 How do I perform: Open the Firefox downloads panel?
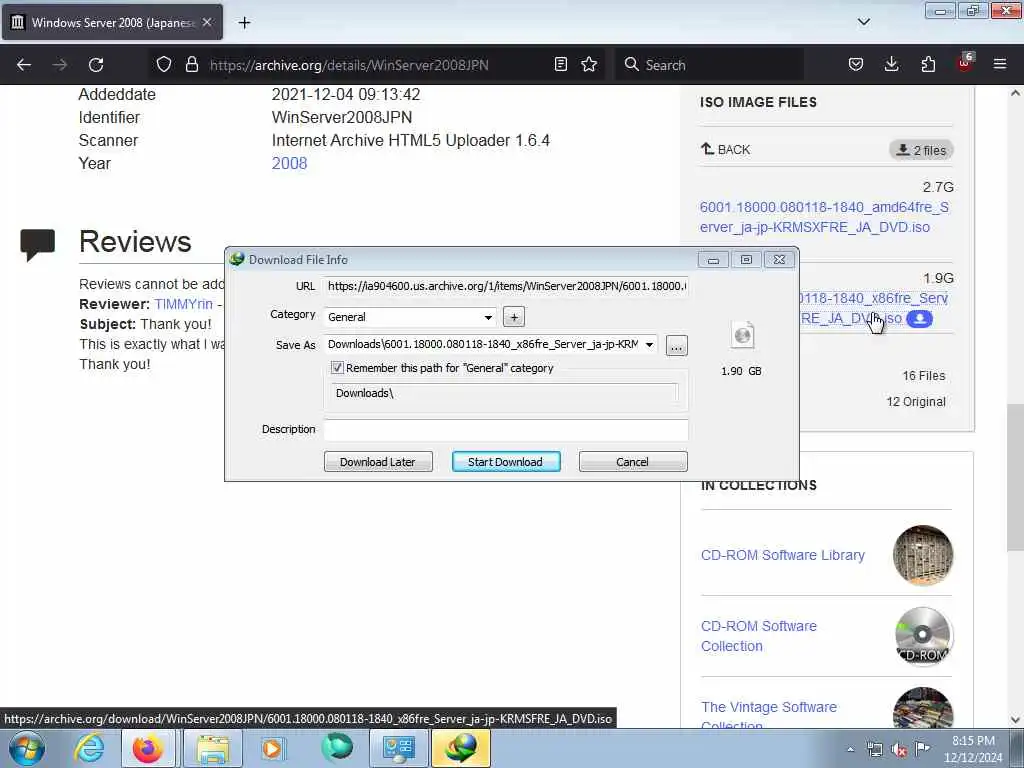pyautogui.click(x=891, y=64)
